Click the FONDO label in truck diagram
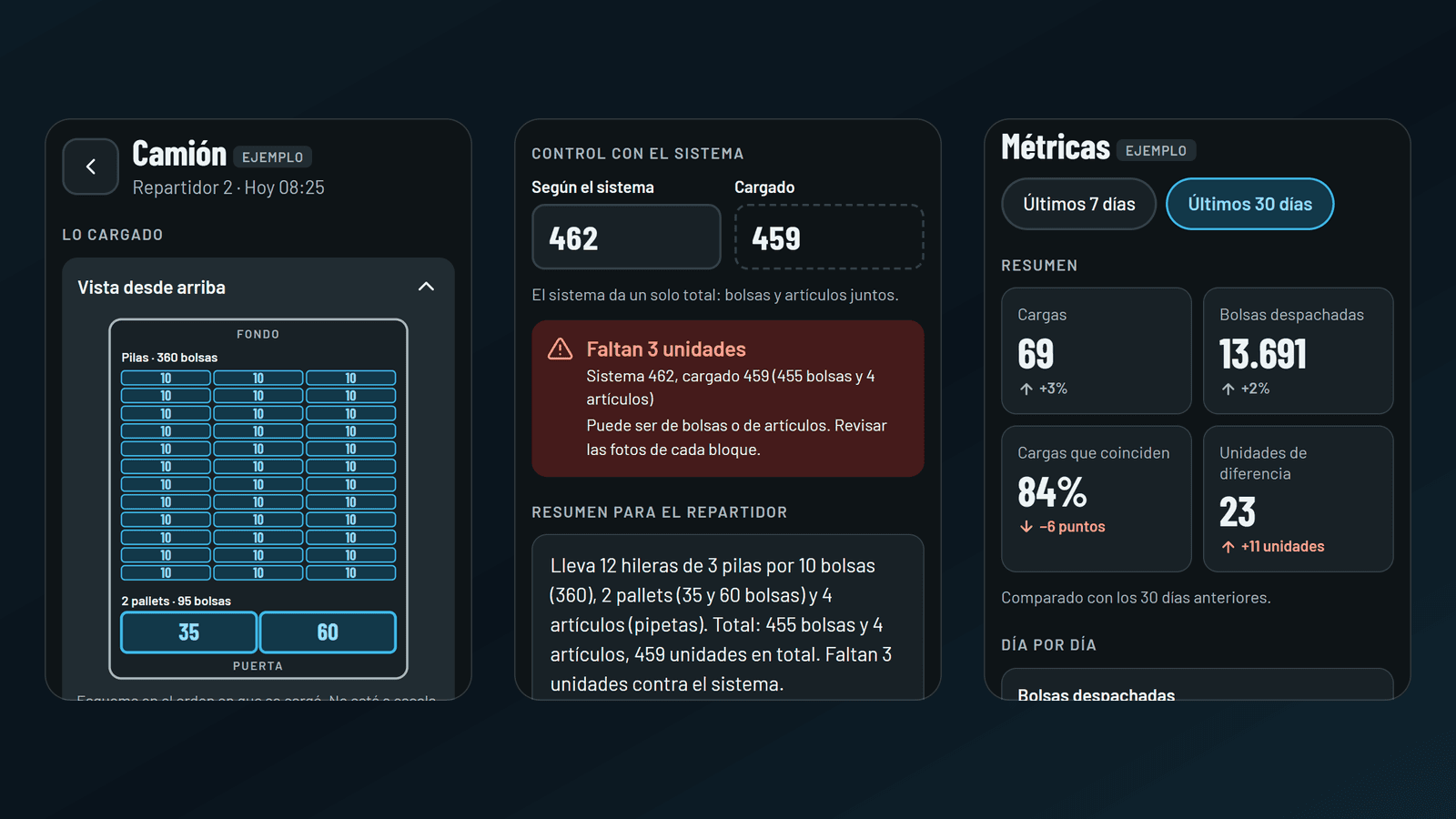Viewport: 1456px width, 819px height. pyautogui.click(x=258, y=334)
